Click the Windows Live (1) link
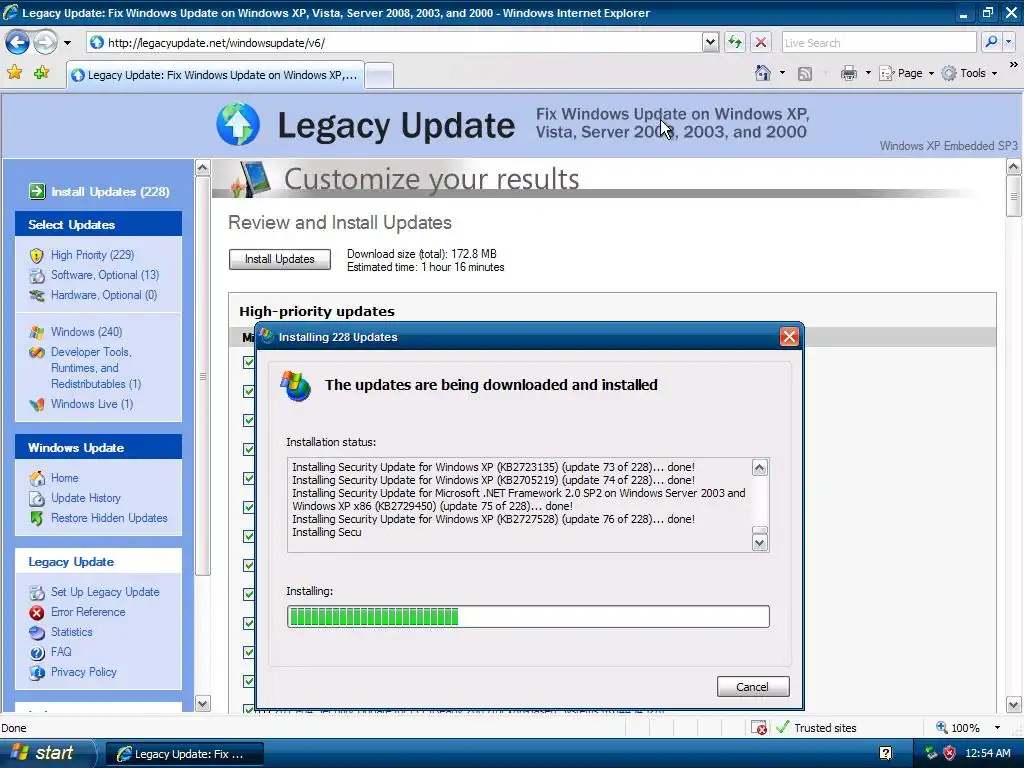The width and height of the screenshot is (1024, 768). pyautogui.click(x=92, y=404)
